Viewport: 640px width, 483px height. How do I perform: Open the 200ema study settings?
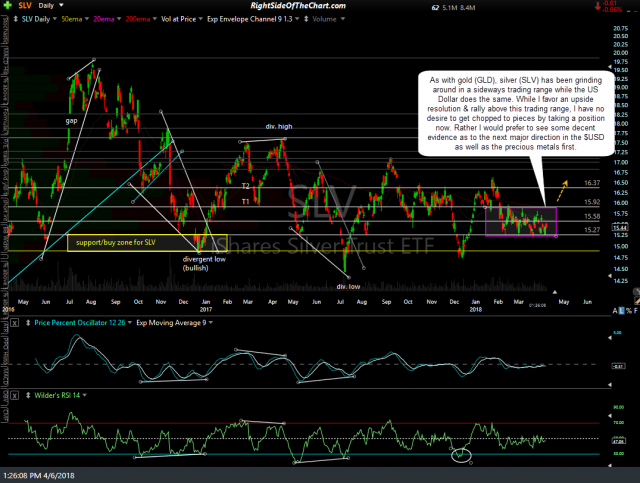(138, 19)
